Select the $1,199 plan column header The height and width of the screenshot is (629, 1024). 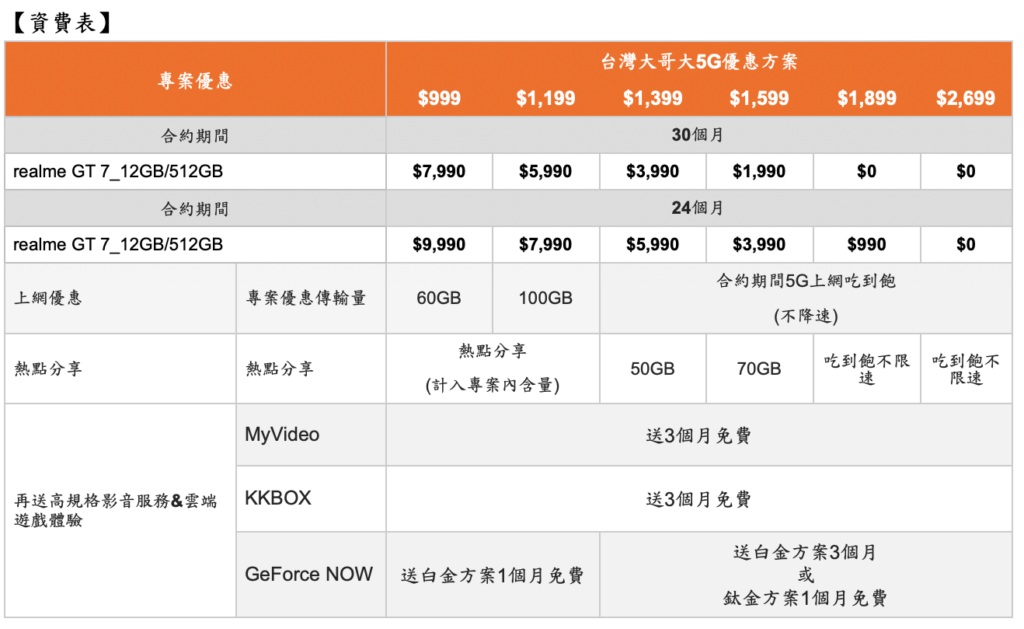click(546, 98)
